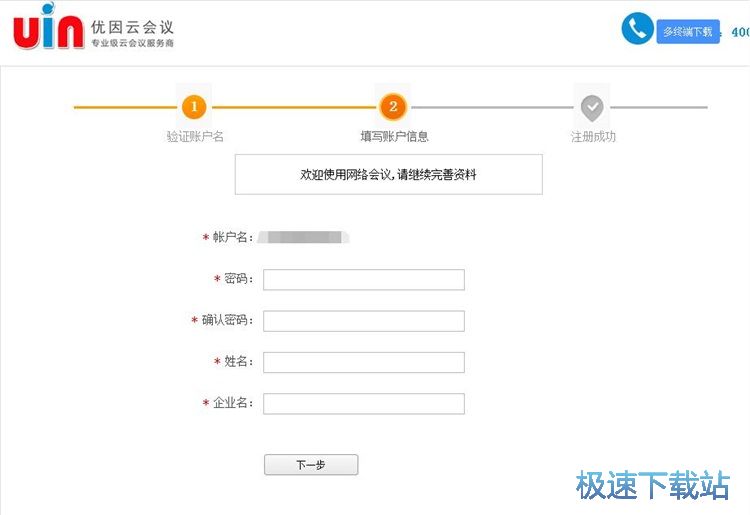Click the 专业级云会议服务商 tagline
750x515 pixels.
coord(132,44)
